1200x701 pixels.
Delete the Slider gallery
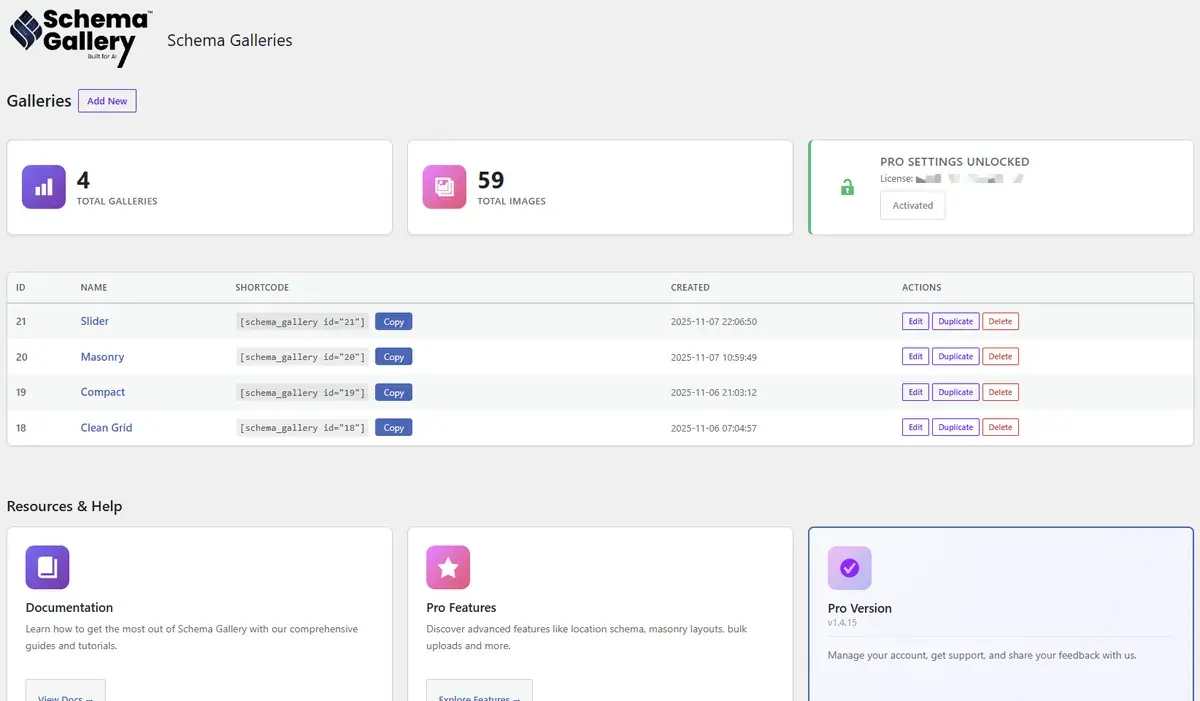coord(1000,321)
